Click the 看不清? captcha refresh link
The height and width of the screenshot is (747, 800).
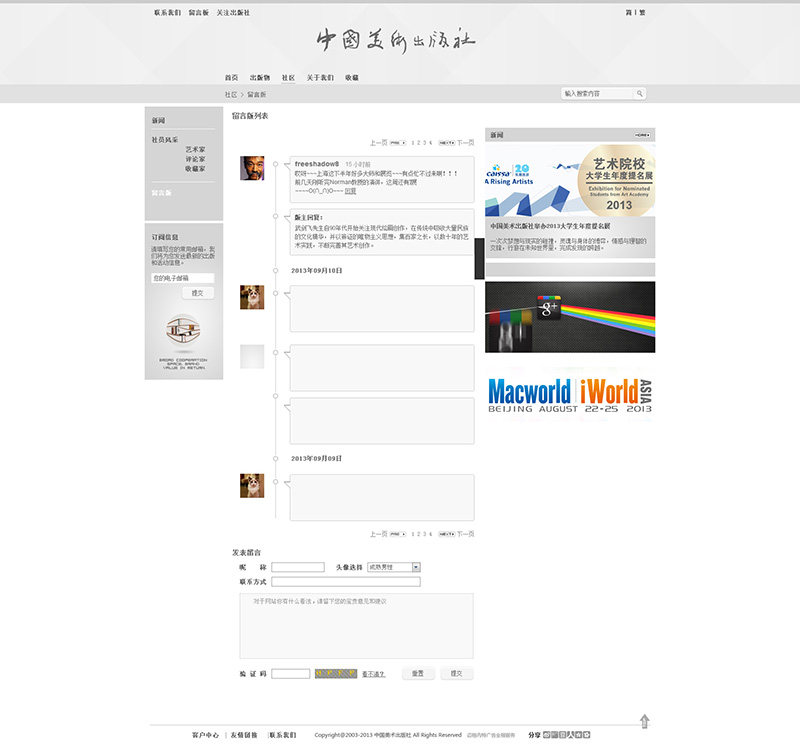[373, 674]
